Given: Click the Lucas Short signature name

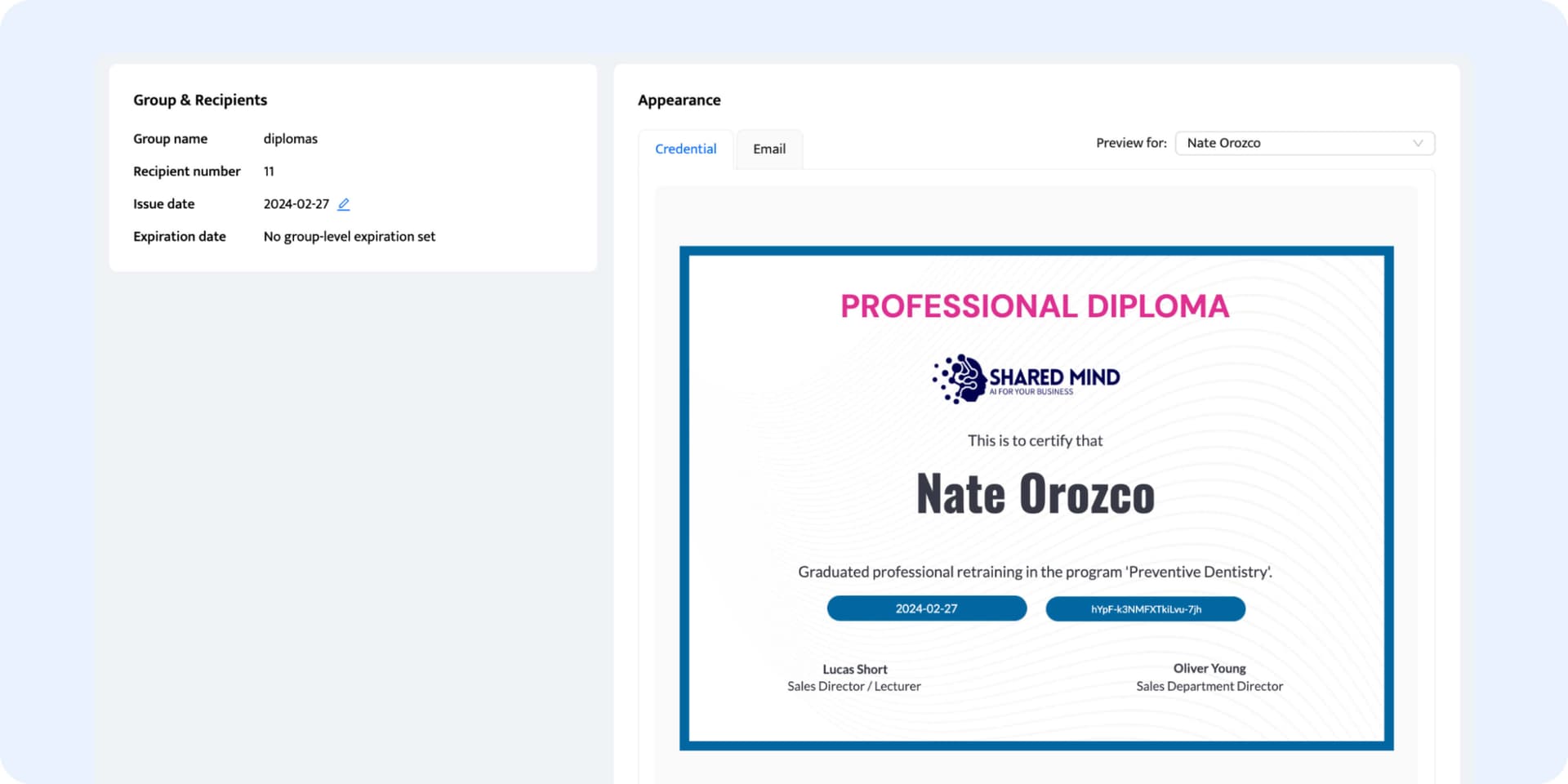Looking at the screenshot, I should [854, 669].
